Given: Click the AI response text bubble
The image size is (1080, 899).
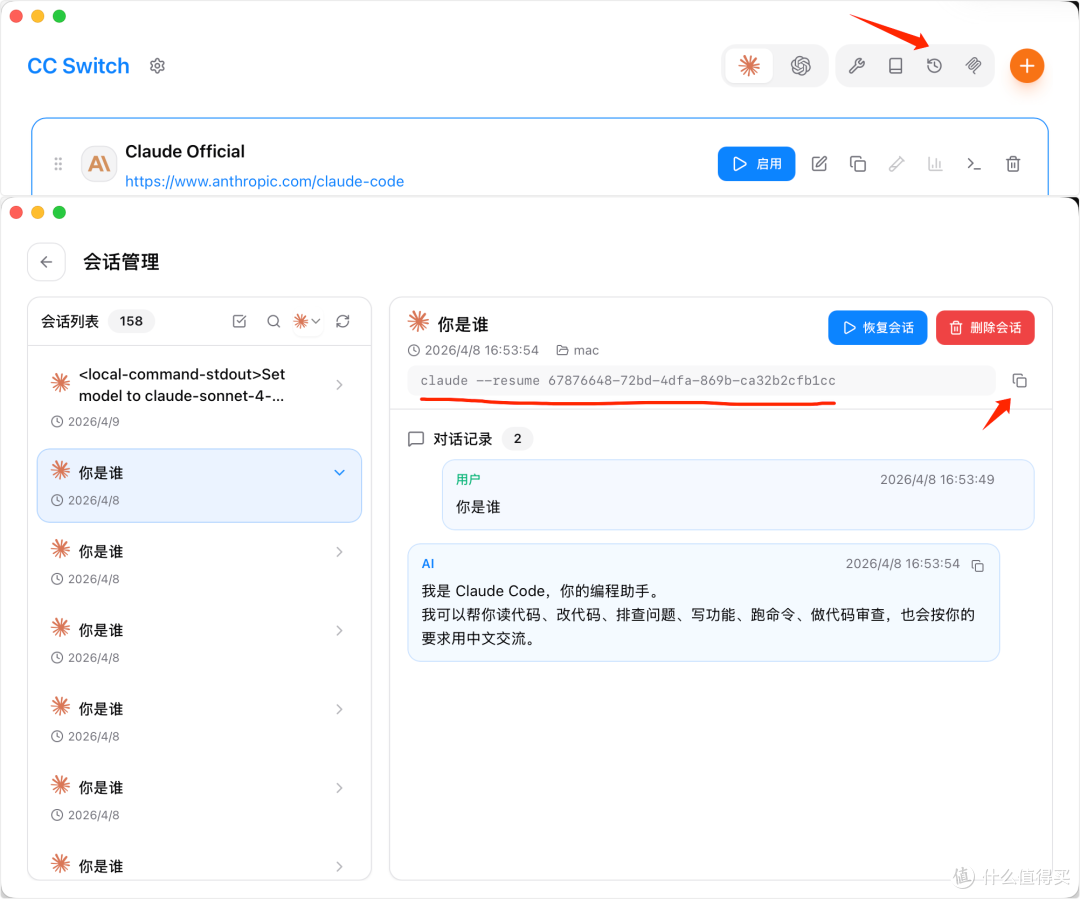Looking at the screenshot, I should (703, 603).
